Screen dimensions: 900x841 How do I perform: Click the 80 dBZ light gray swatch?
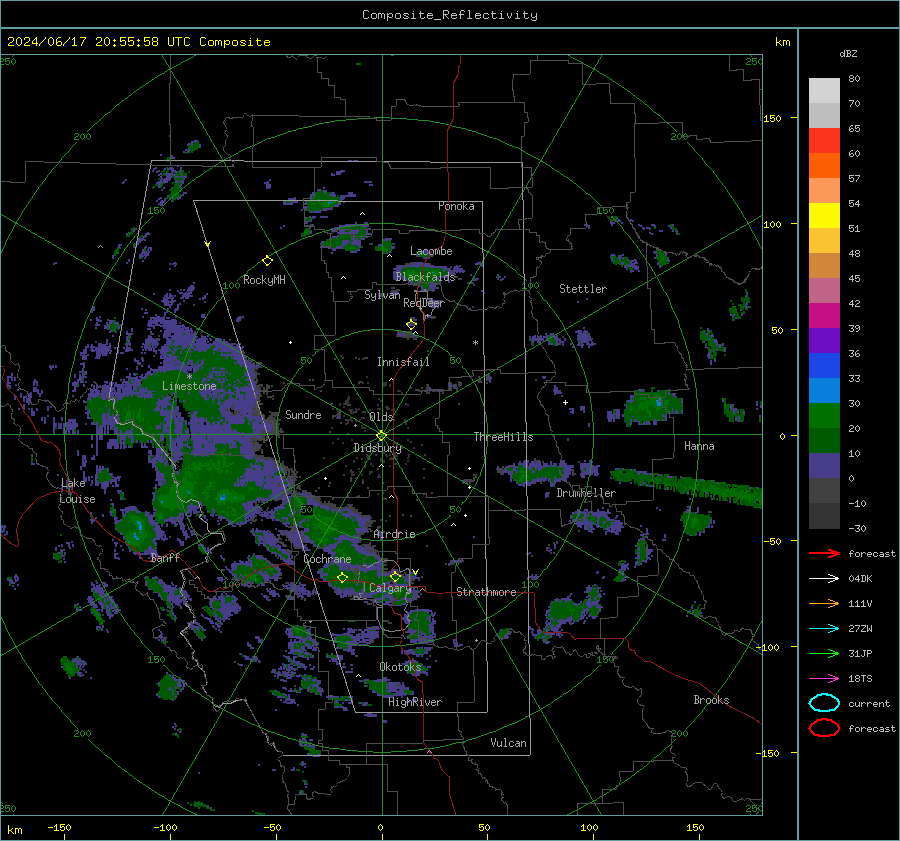click(824, 90)
